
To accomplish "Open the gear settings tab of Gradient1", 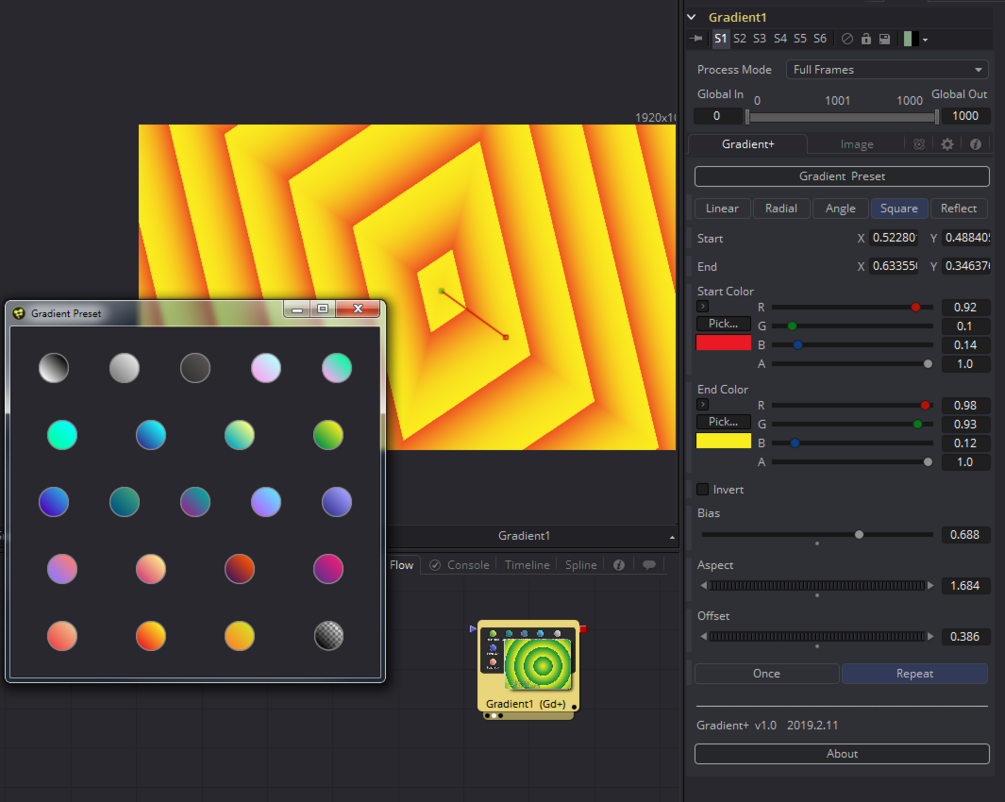I will tap(947, 144).
